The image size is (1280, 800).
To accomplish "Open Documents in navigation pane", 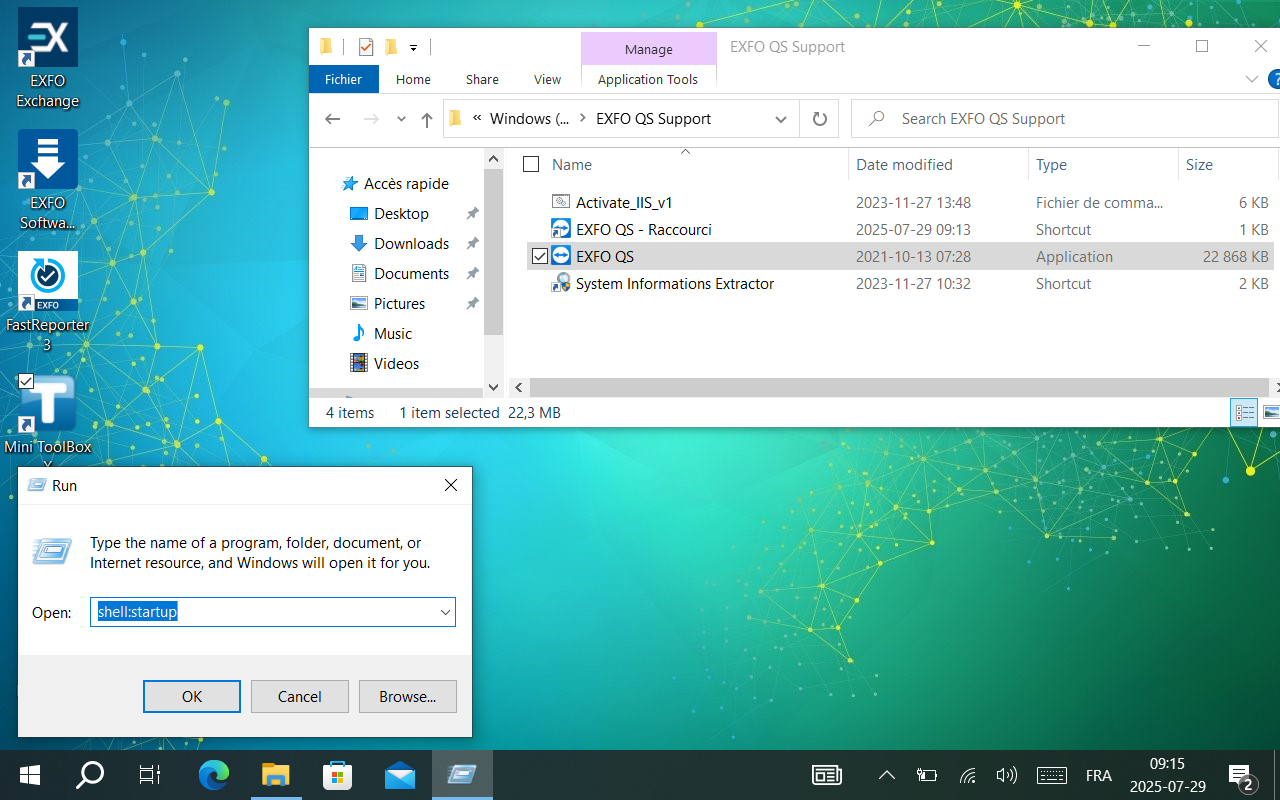I will click(411, 274).
